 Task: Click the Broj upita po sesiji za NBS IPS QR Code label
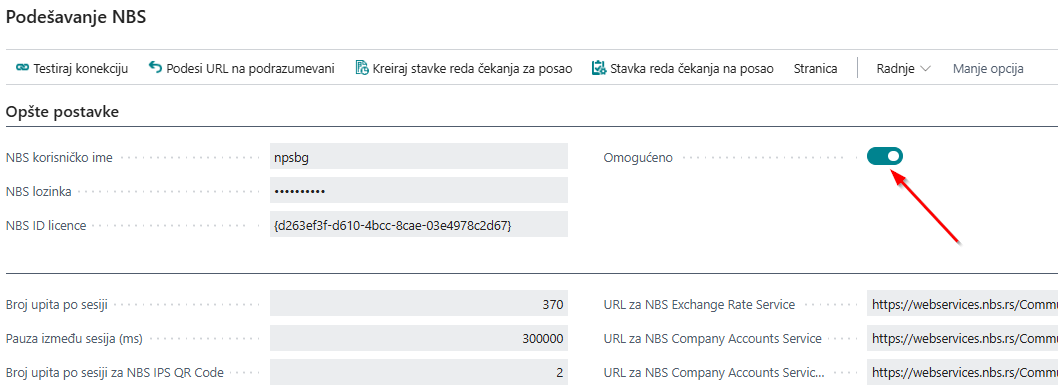115,372
